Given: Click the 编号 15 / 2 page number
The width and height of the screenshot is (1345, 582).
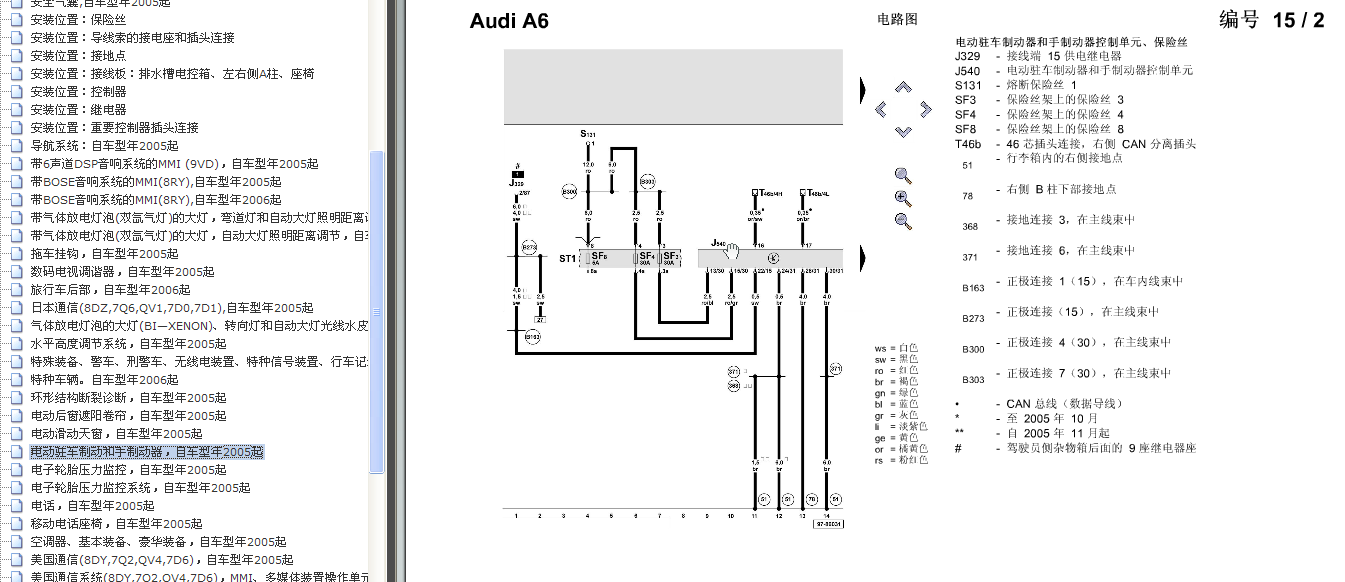Looking at the screenshot, I should coord(1272,19).
